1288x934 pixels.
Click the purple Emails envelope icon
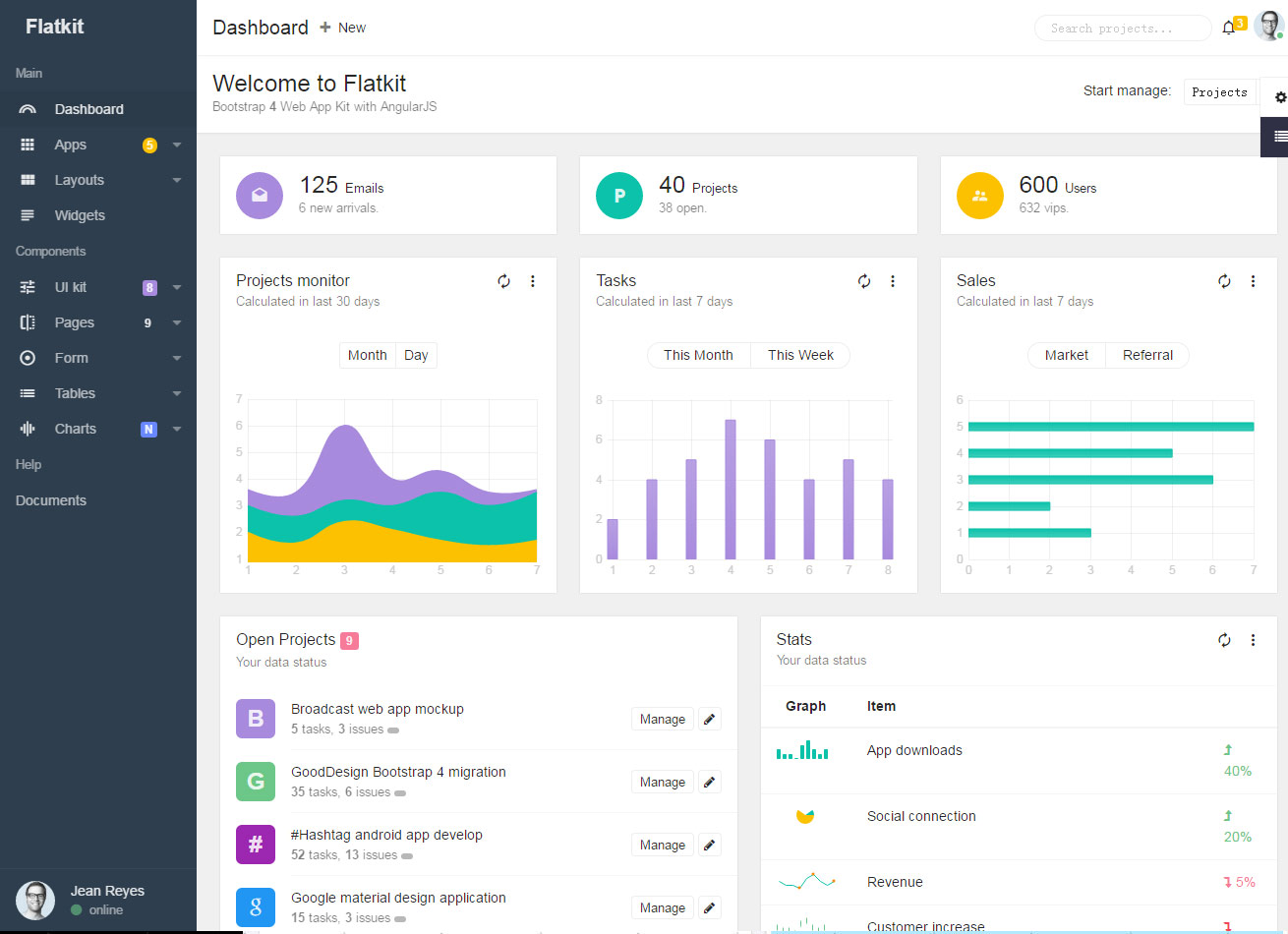coord(260,195)
